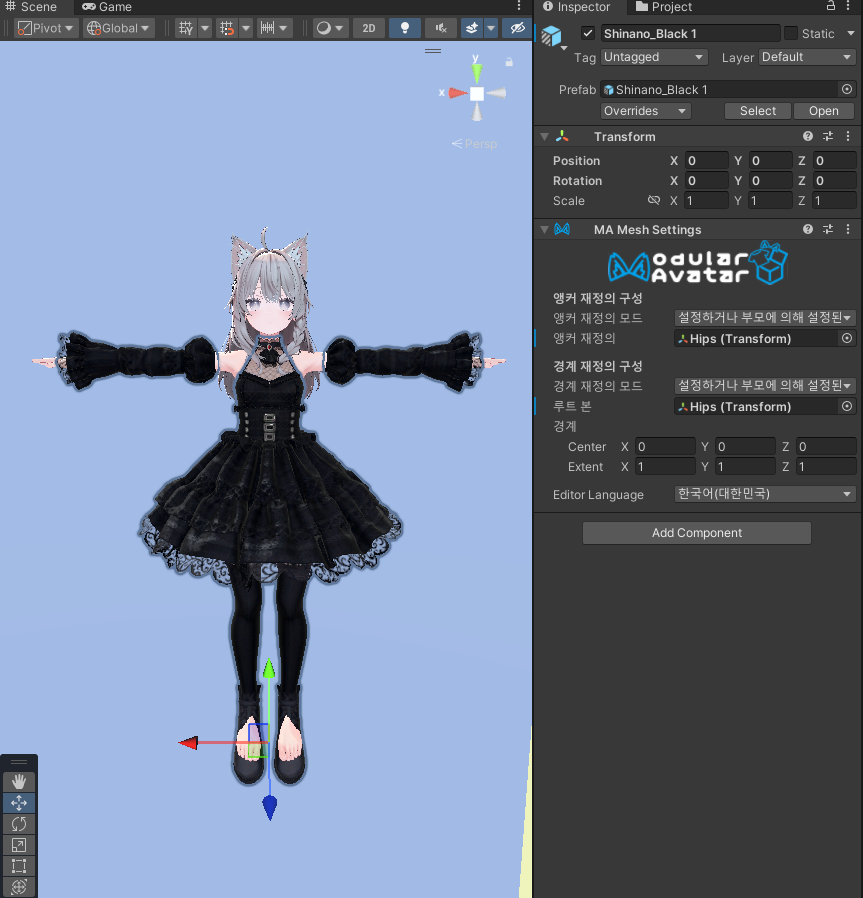Click the Add Component button
Image resolution: width=863 pixels, height=898 pixels.
[x=696, y=533]
